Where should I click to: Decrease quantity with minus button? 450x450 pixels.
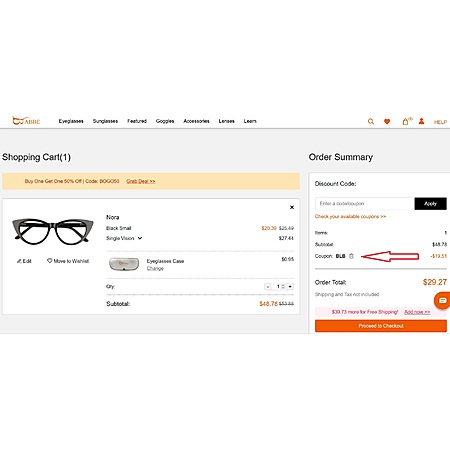(x=268, y=287)
